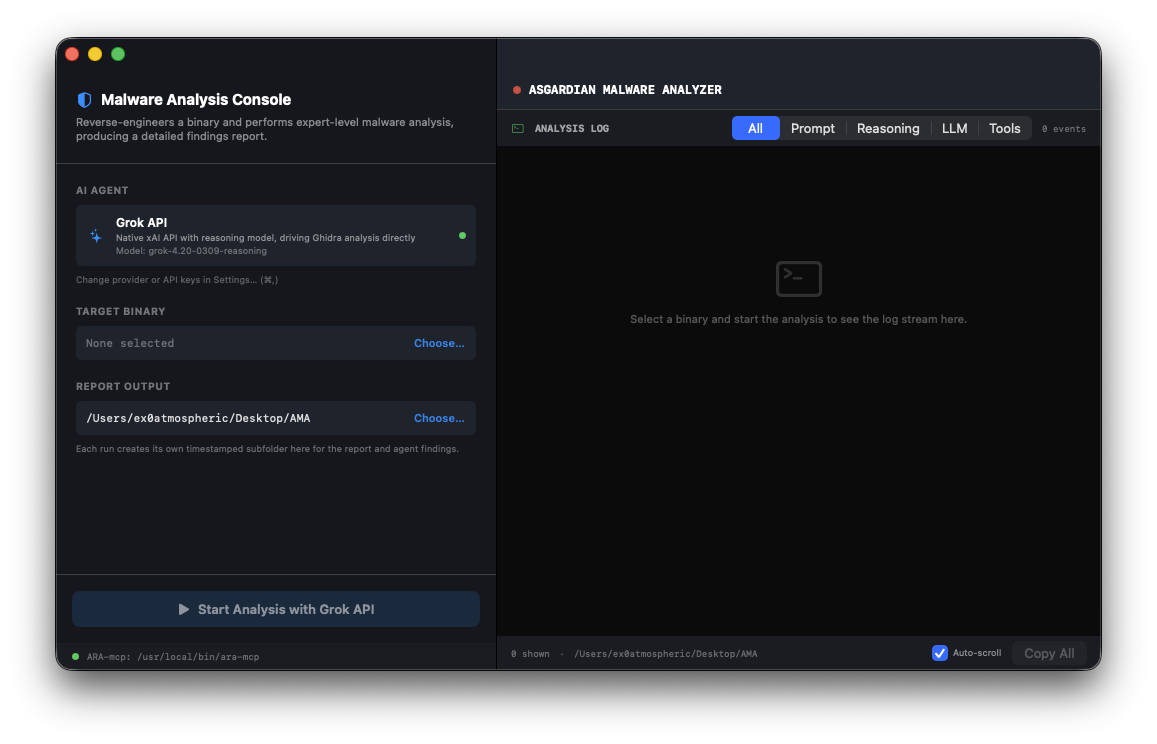Click the ASGARDIAN MALWARE ANALYZER title
The width and height of the screenshot is (1157, 744).
[x=625, y=90]
